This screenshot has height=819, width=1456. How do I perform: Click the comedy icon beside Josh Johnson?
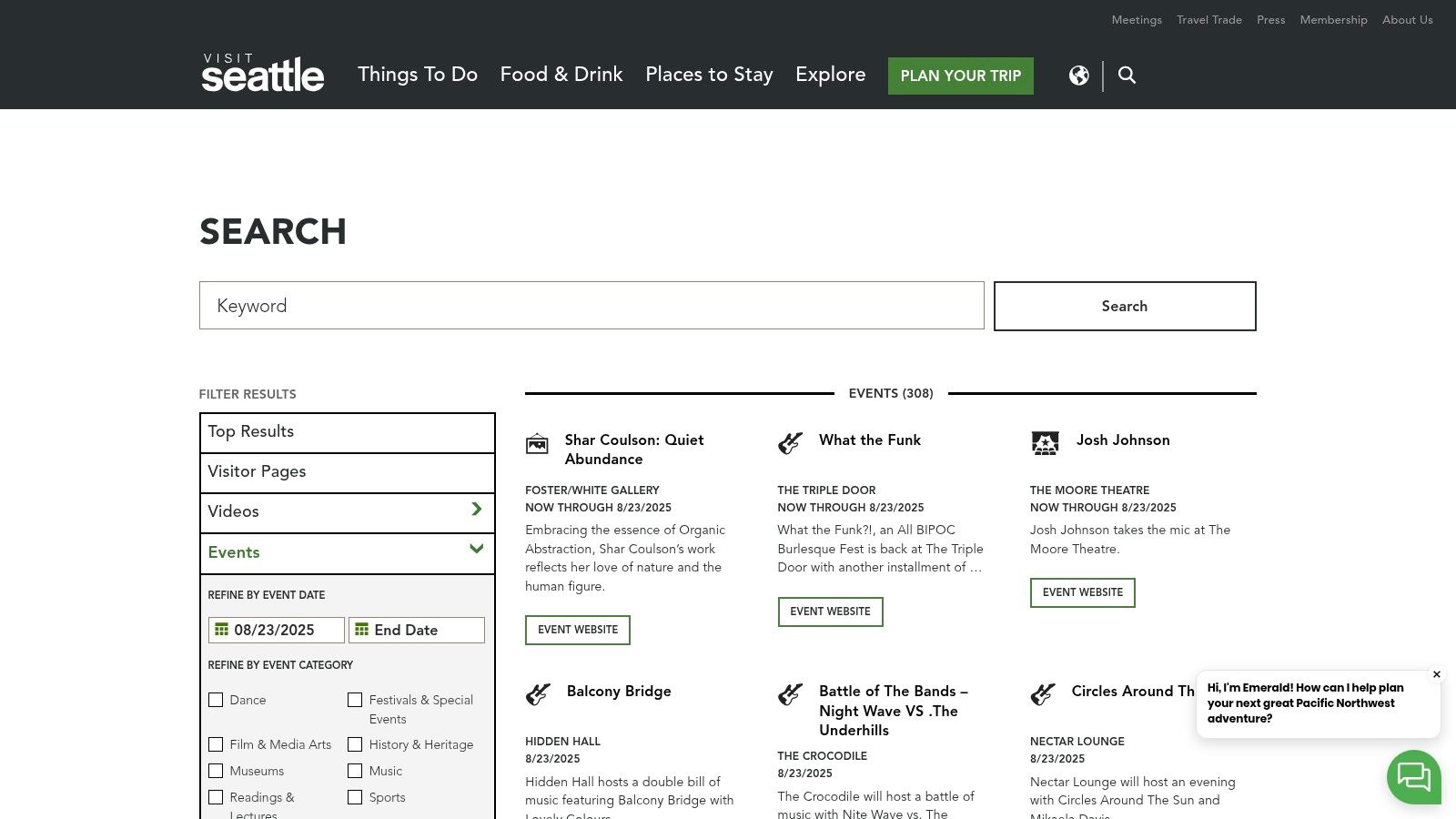(x=1045, y=443)
